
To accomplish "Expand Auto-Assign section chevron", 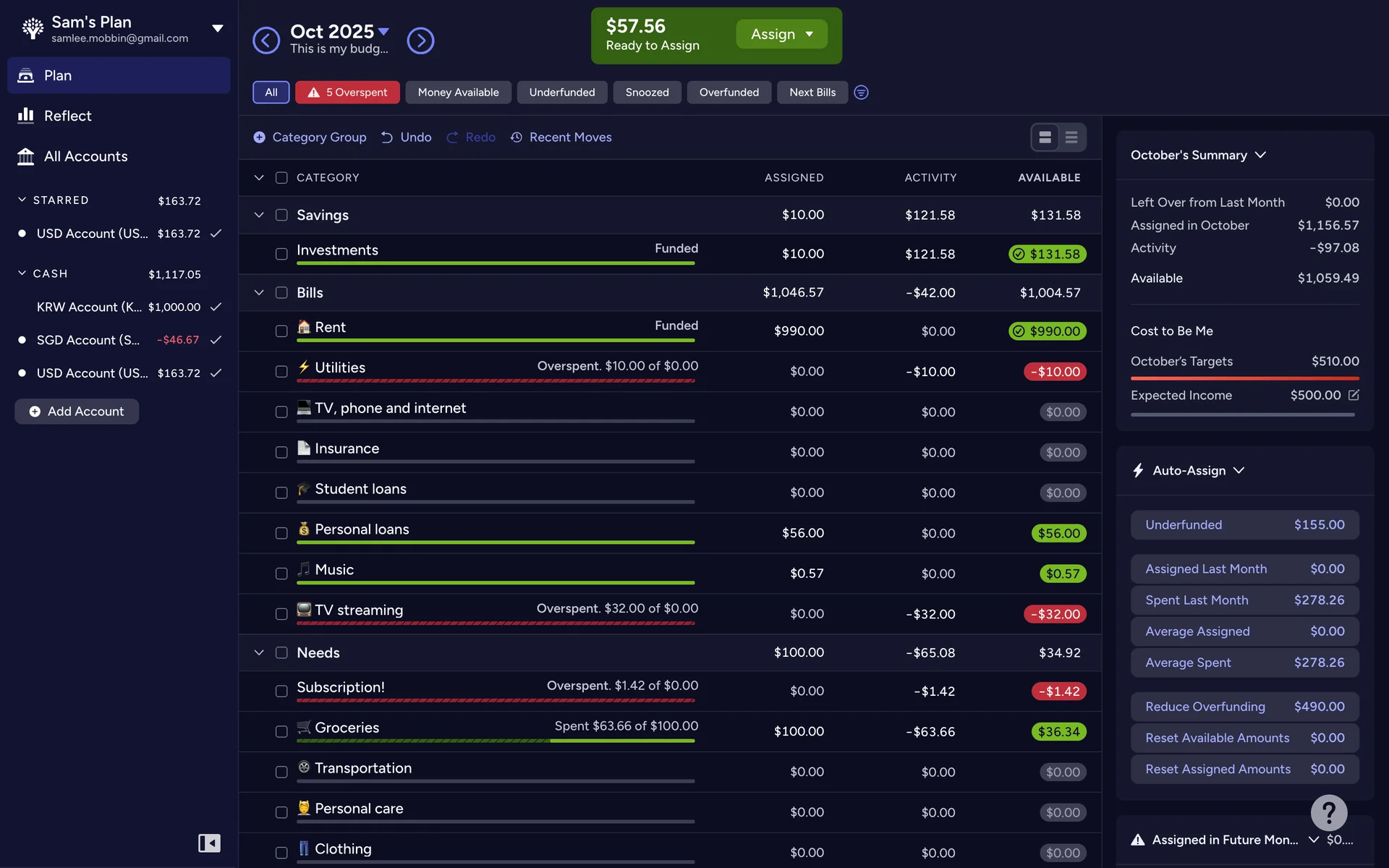I will (x=1239, y=470).
